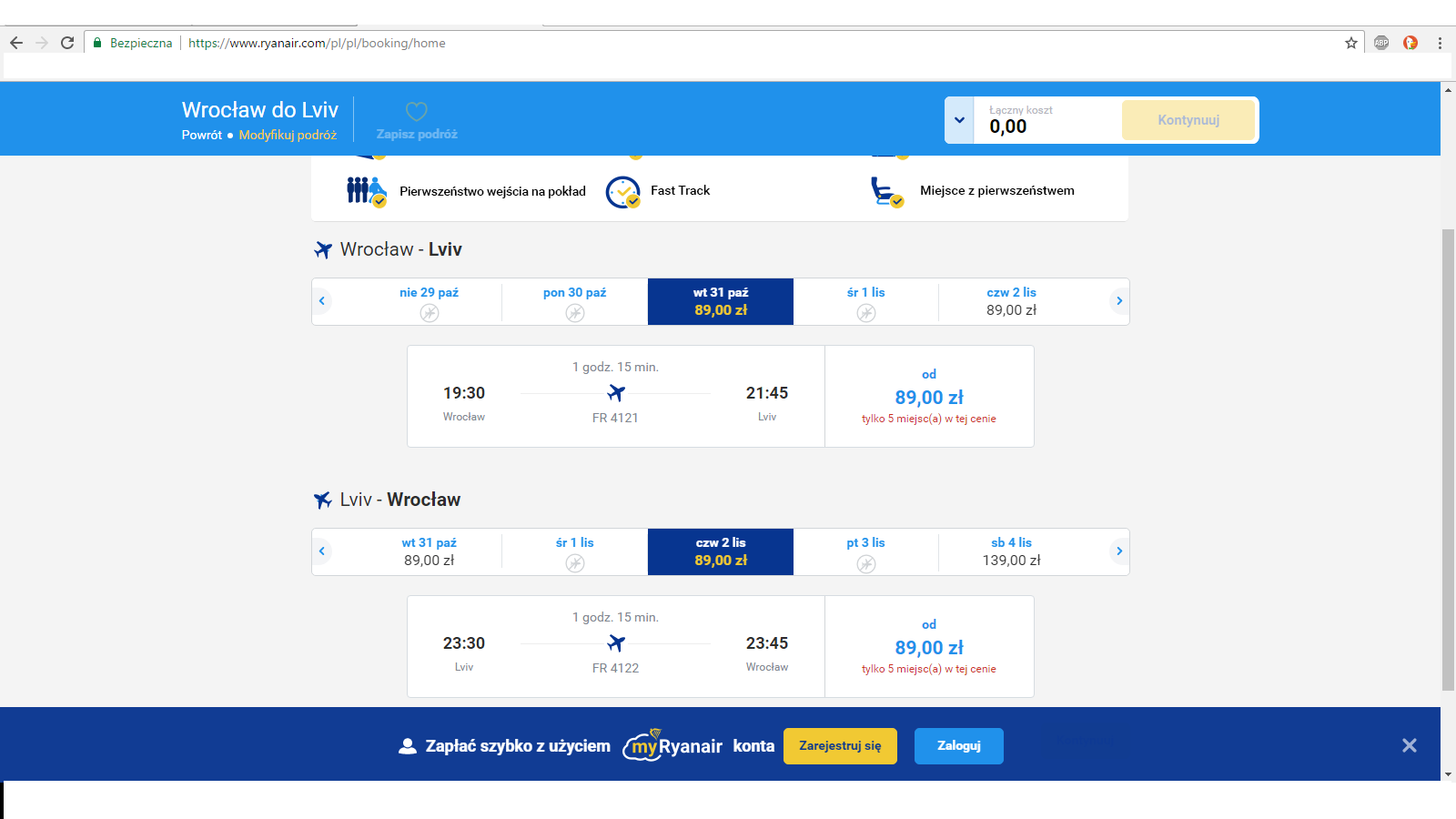Expand total cost dropdown chevron
Image resolution: width=1456 pixels, height=819 pixels.
click(x=959, y=120)
